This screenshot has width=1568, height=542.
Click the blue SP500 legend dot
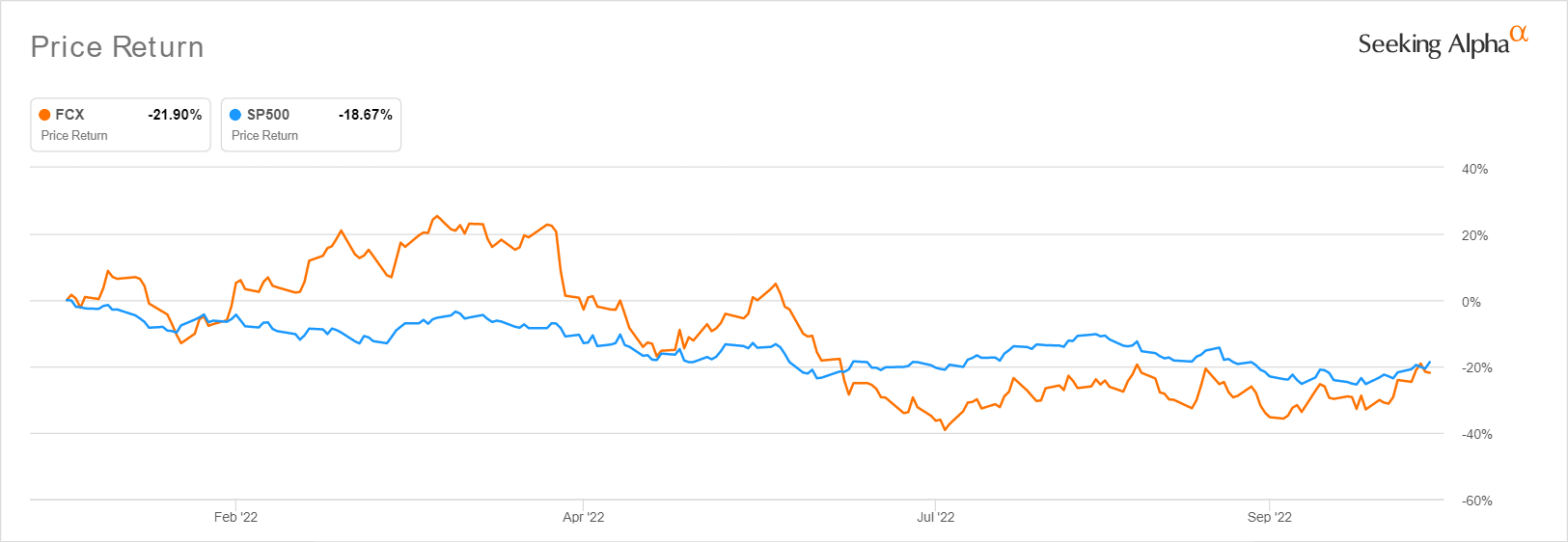tap(235, 115)
